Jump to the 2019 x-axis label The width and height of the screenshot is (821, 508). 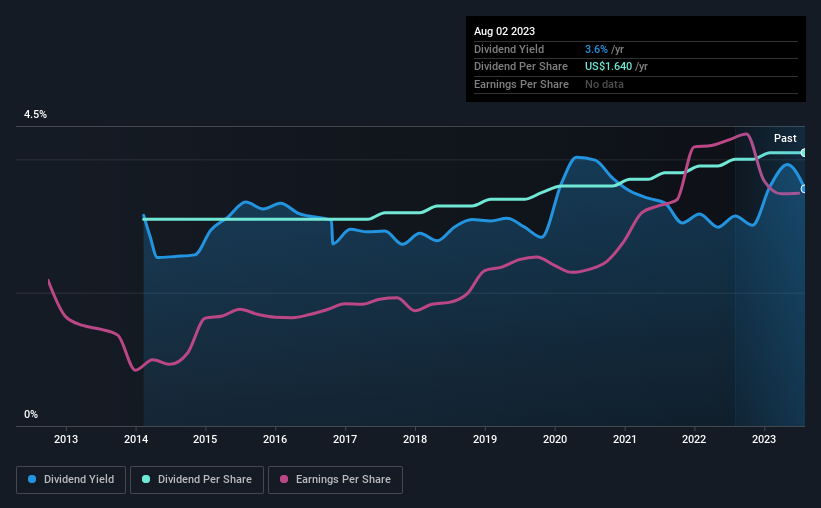pos(485,439)
